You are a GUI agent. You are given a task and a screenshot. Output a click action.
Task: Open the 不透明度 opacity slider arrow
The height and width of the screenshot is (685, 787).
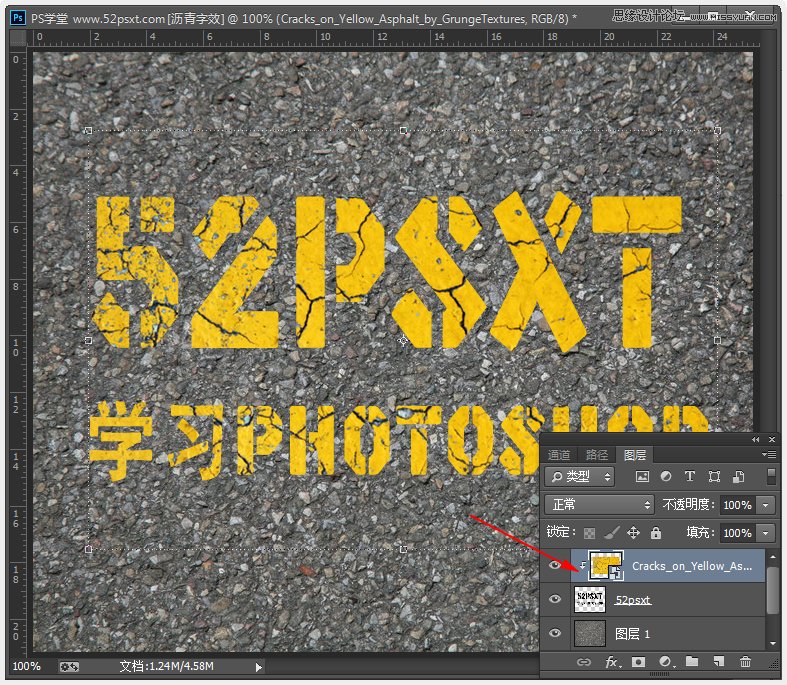click(765, 505)
